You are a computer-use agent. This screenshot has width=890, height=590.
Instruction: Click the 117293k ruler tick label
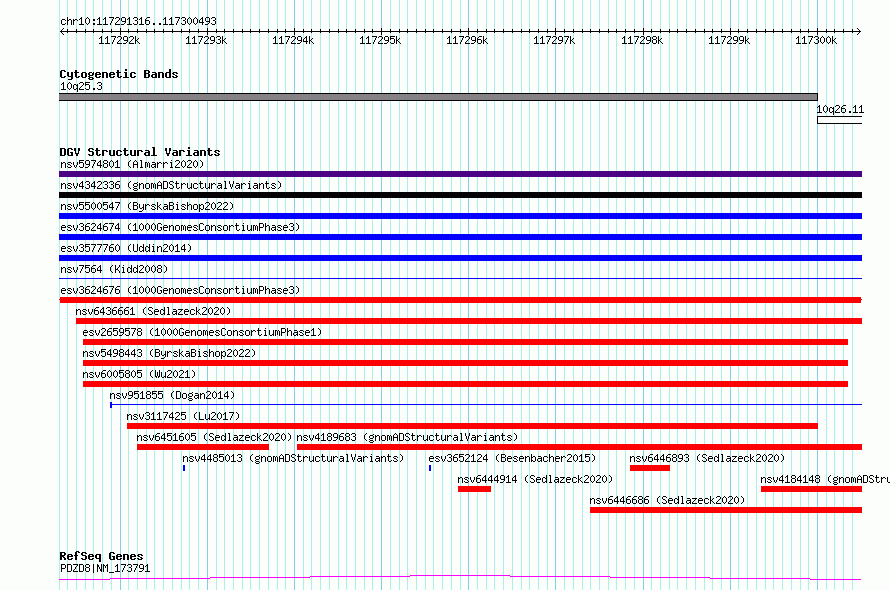206,40
